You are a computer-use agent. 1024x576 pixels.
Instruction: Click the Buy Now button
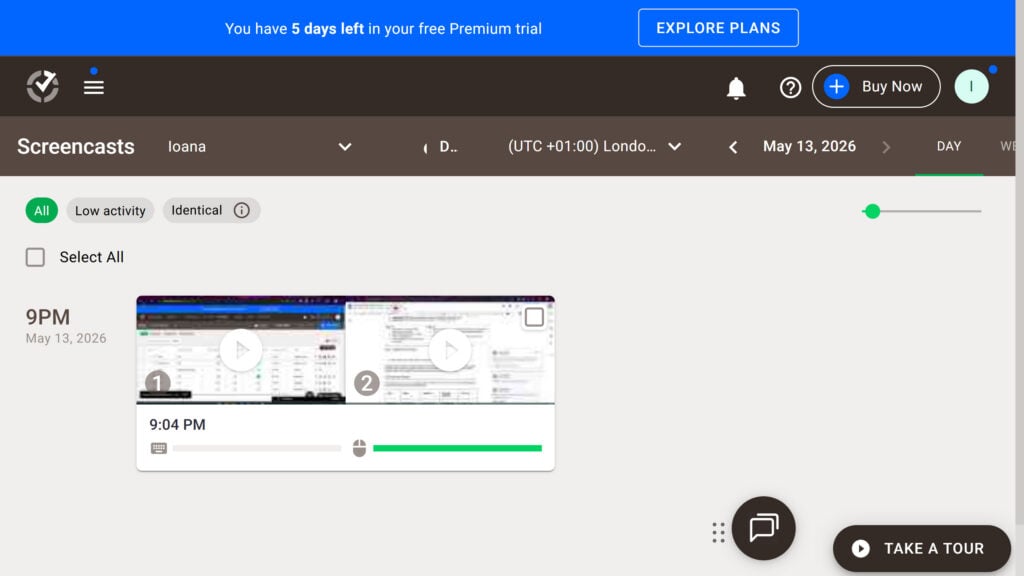pos(876,86)
